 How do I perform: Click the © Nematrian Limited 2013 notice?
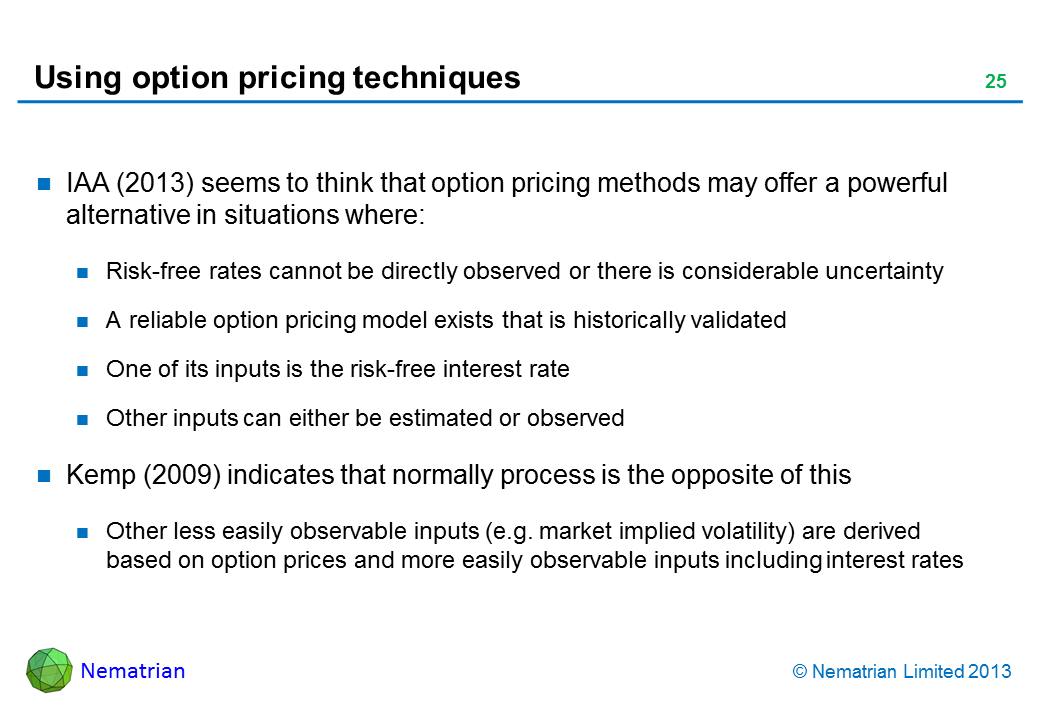click(x=901, y=672)
